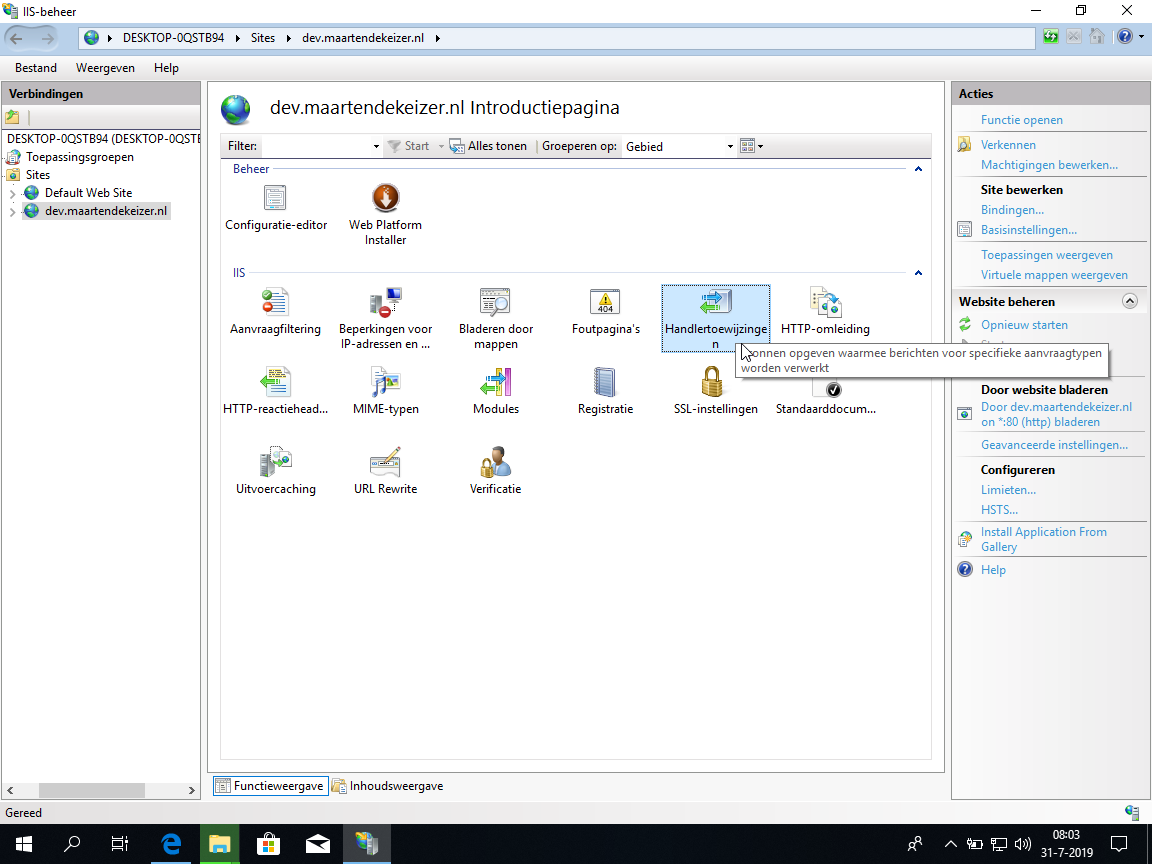This screenshot has height=864, width=1152.
Task: Click Geavanceerde instellingen link
Action: pos(1054,444)
